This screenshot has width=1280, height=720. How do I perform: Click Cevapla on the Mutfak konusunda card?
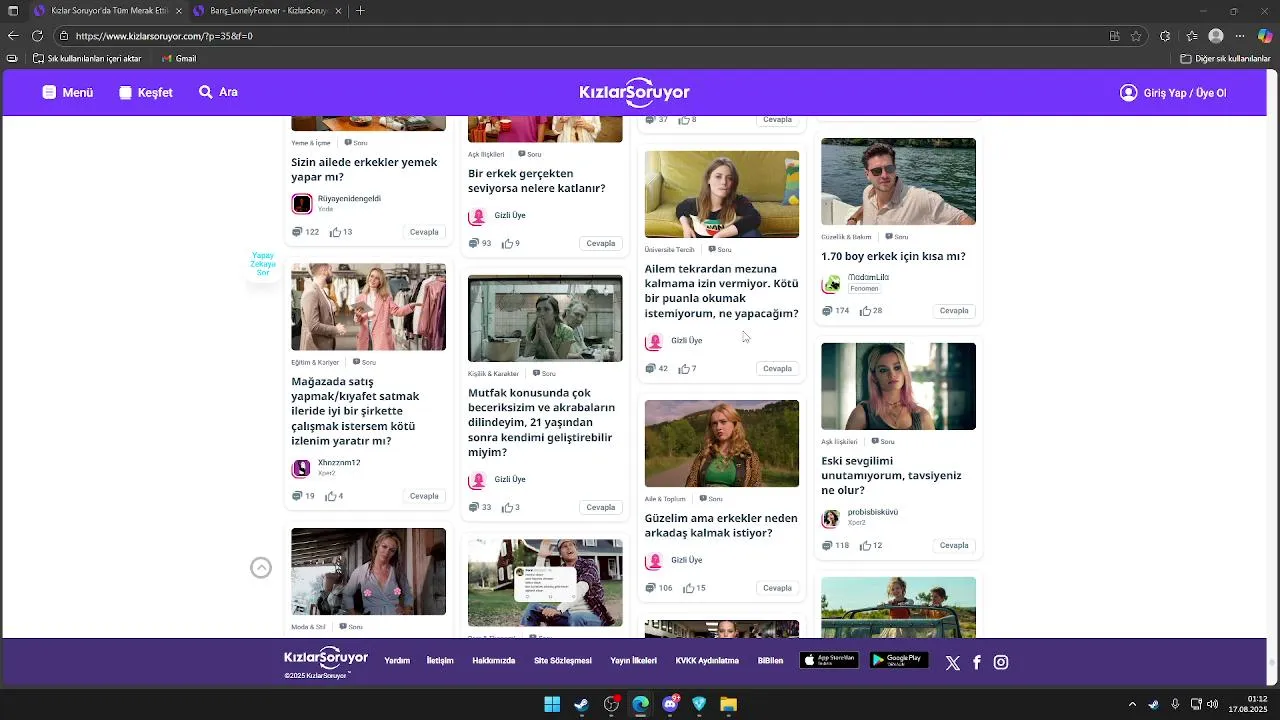pos(601,507)
